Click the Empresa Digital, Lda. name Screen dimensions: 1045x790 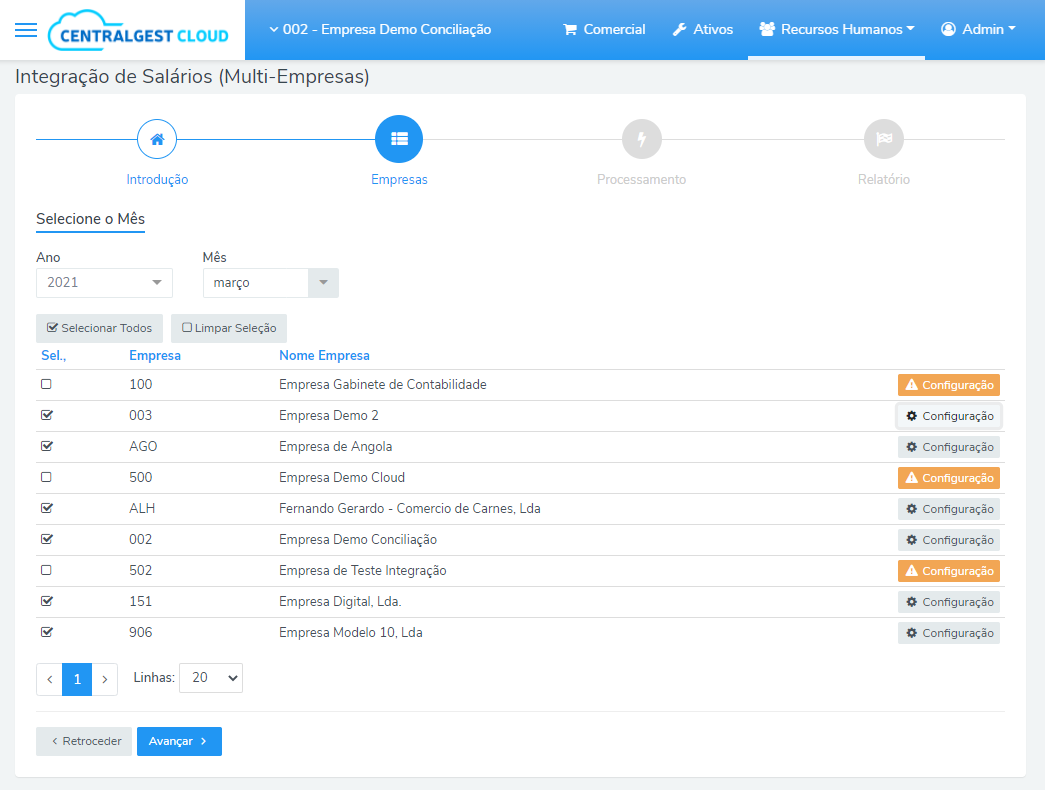pyautogui.click(x=340, y=601)
